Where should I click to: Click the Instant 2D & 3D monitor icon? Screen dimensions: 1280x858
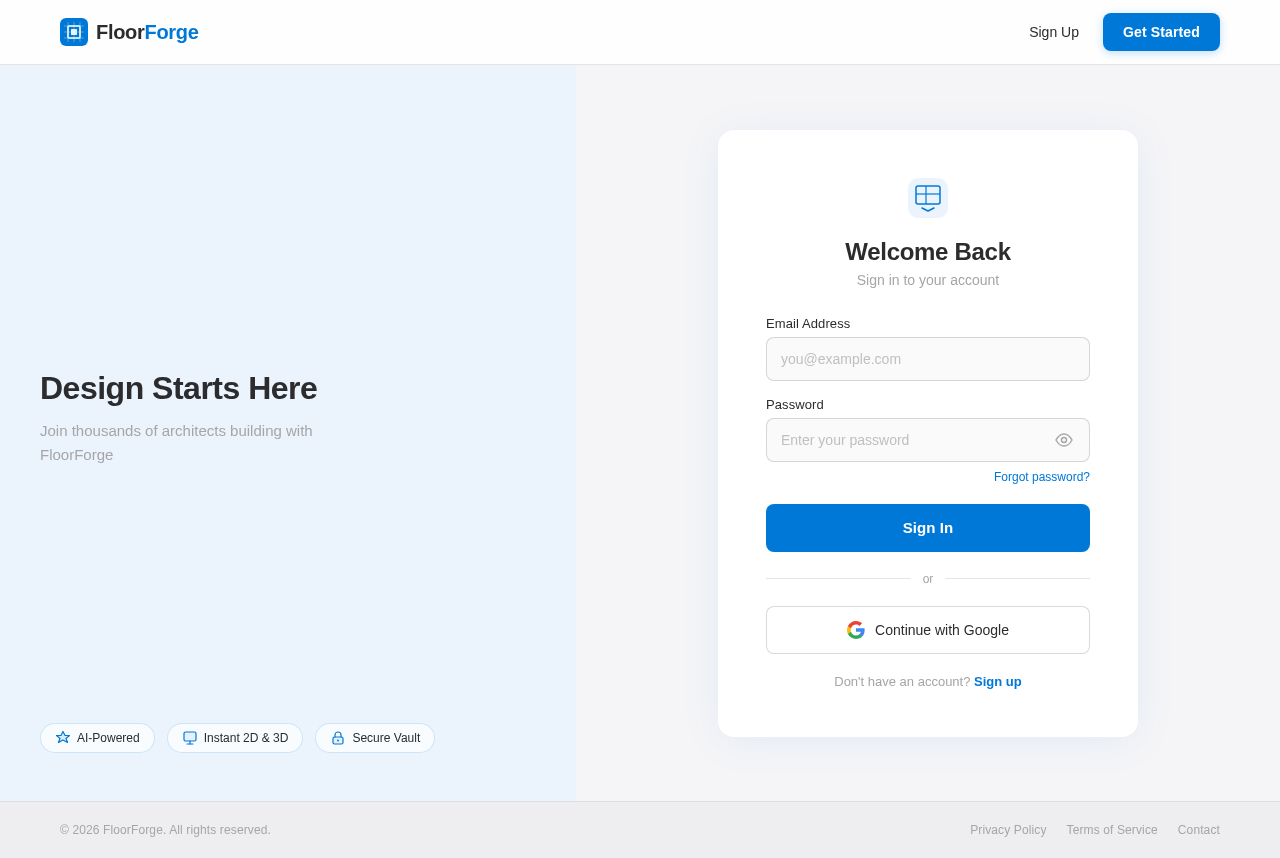[190, 738]
